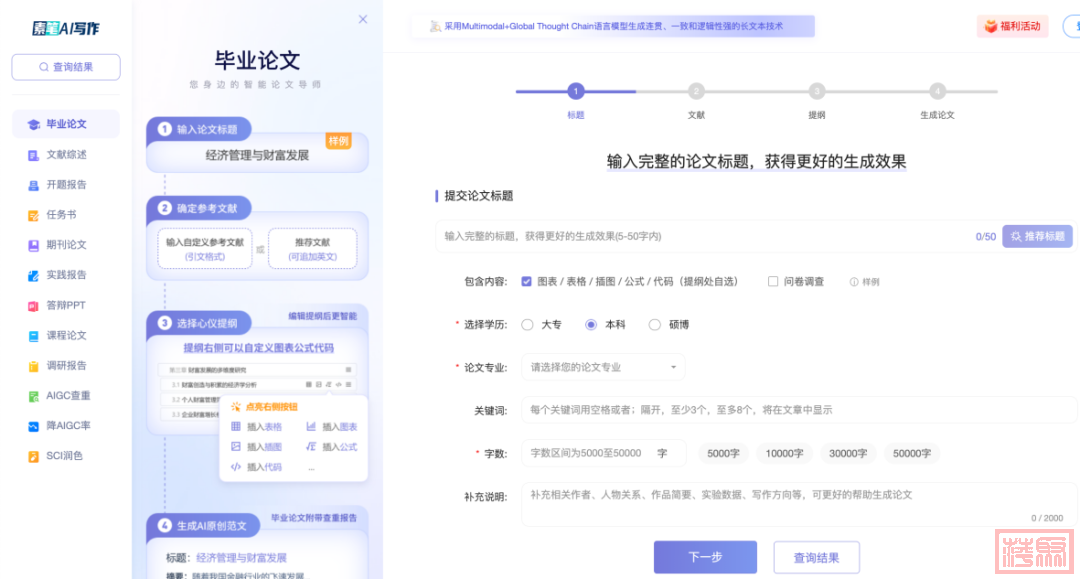Click the 答辩PPT sidebar icon
The width and height of the screenshot is (1080, 579).
[x=34, y=305]
